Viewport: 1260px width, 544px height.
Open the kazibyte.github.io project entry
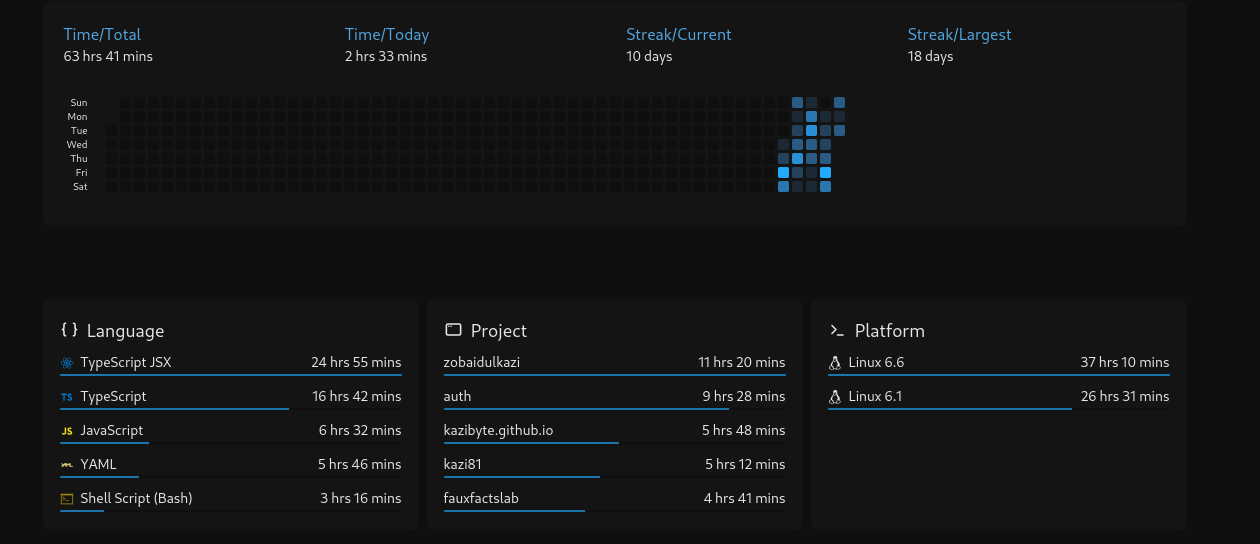[498, 431]
